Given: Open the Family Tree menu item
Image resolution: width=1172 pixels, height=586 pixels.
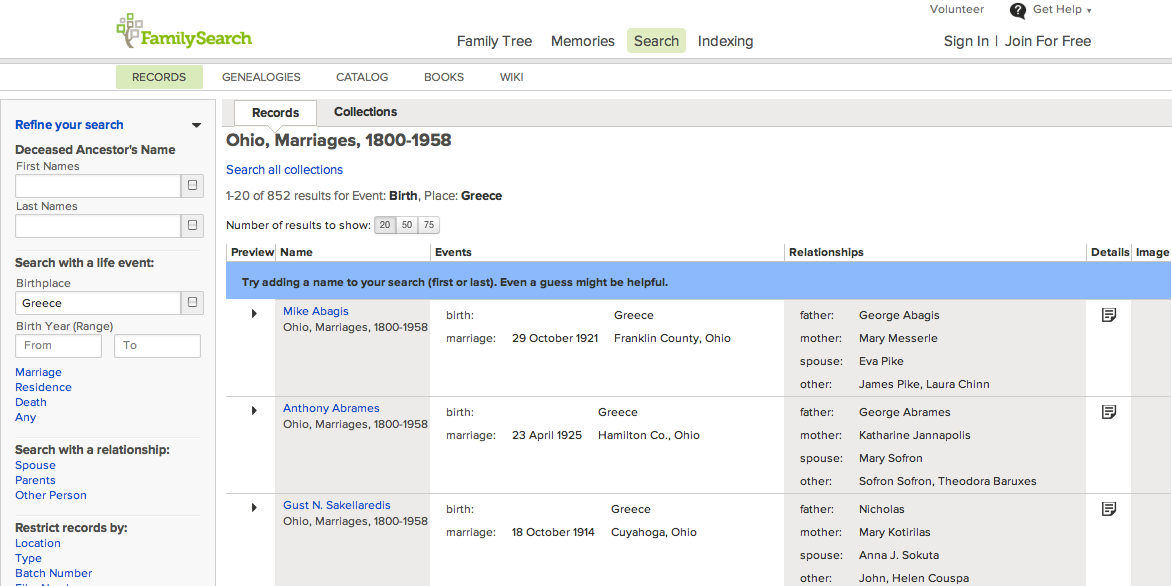Looking at the screenshot, I should (494, 41).
